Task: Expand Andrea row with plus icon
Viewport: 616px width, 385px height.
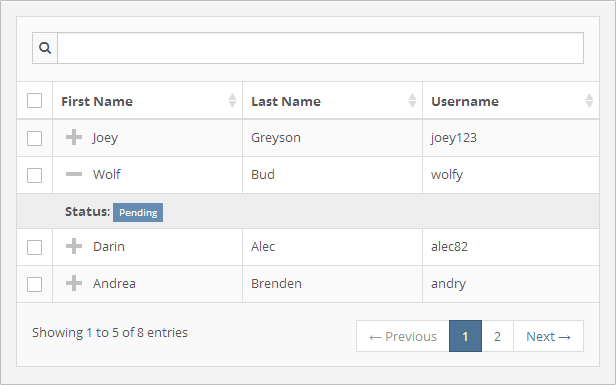Action: tap(74, 283)
